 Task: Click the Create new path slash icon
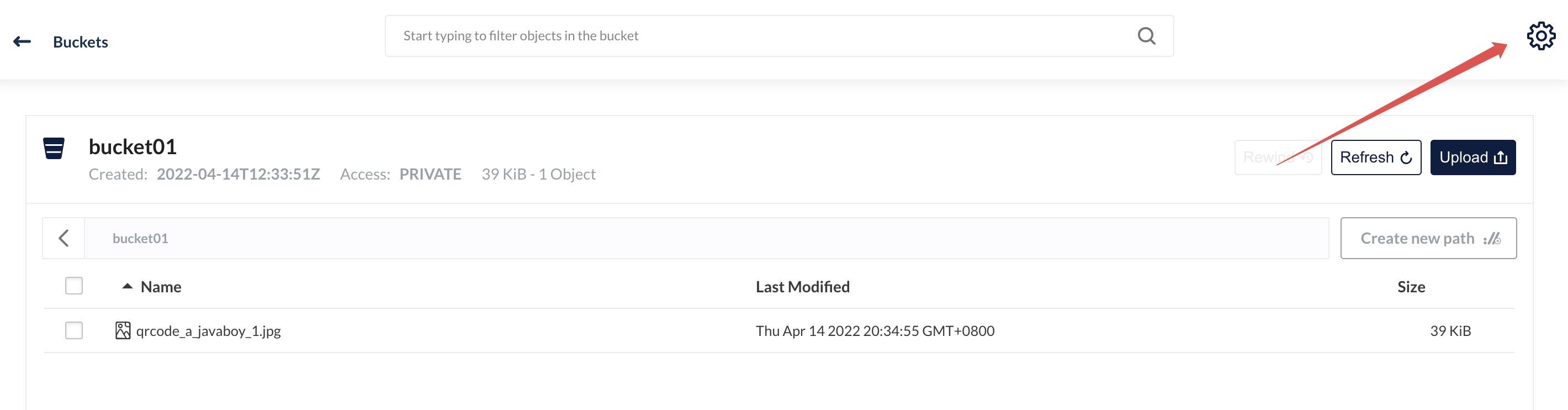point(1492,238)
